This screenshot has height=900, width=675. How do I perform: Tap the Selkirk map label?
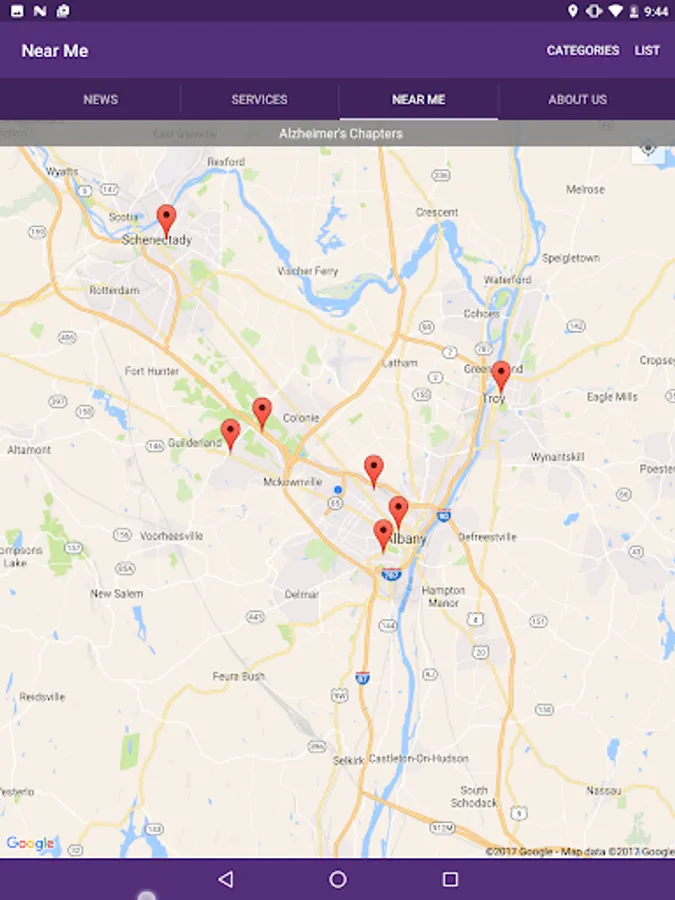348,761
